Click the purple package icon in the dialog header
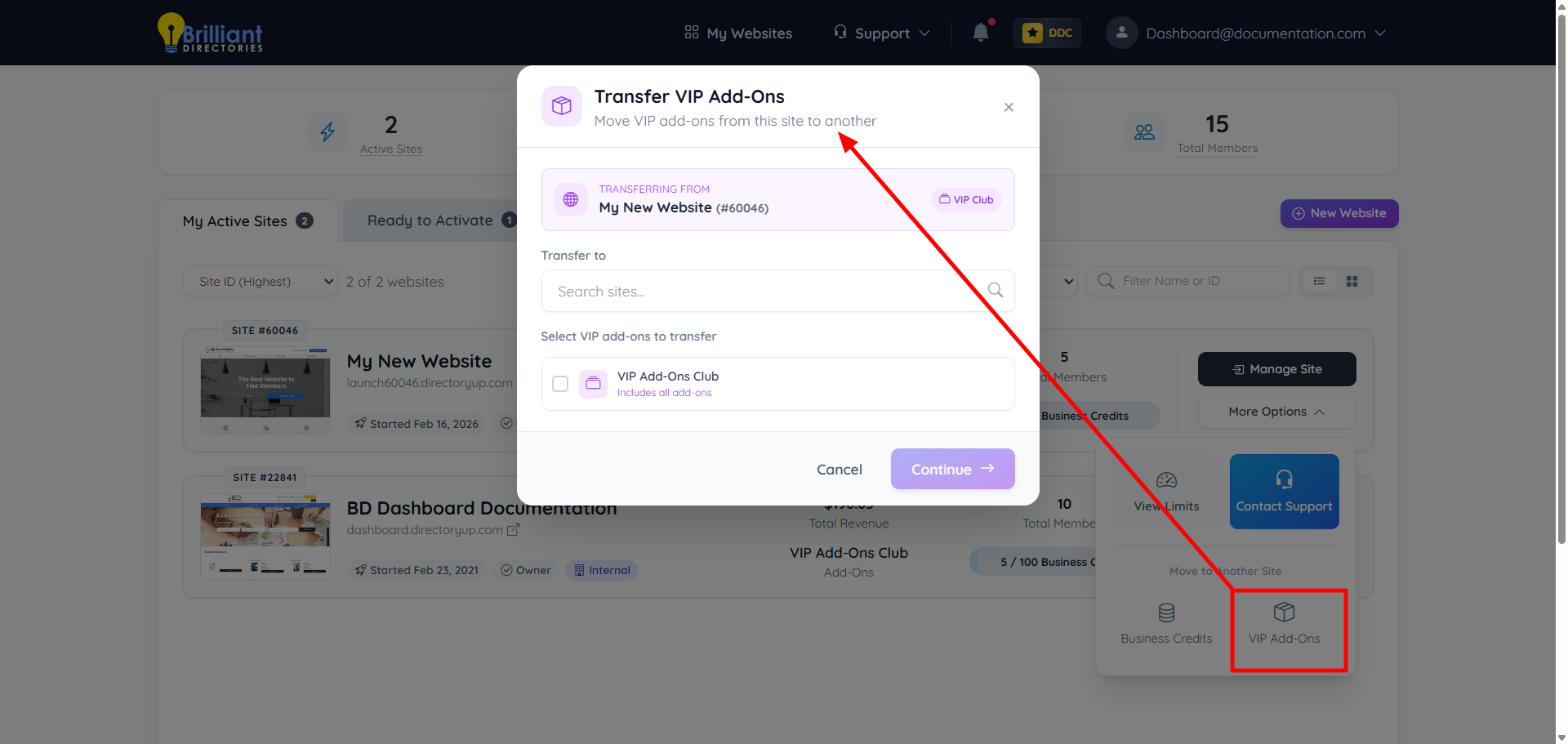Image resolution: width=1568 pixels, height=744 pixels. tap(562, 106)
